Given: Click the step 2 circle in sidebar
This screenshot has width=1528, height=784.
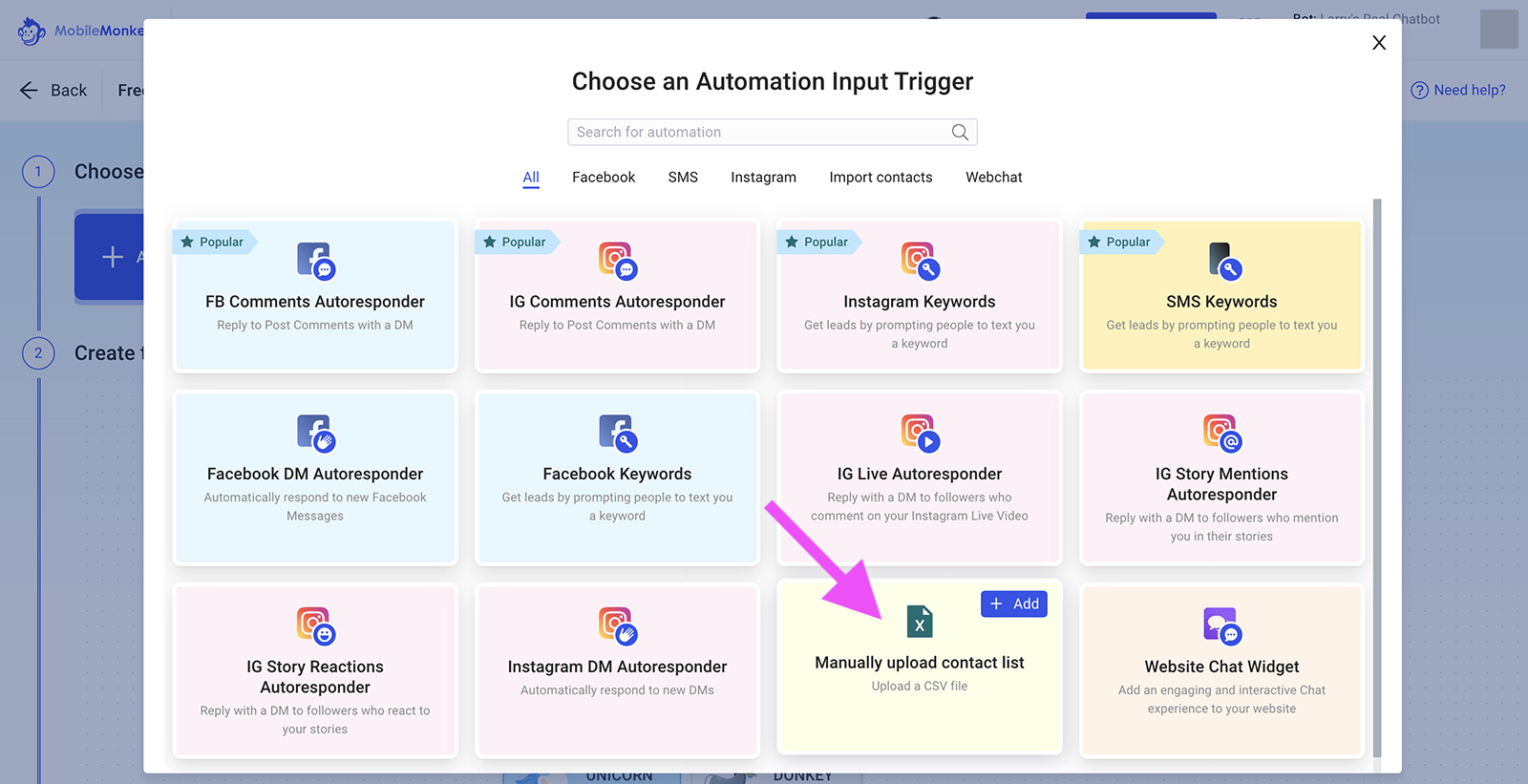Looking at the screenshot, I should (38, 353).
